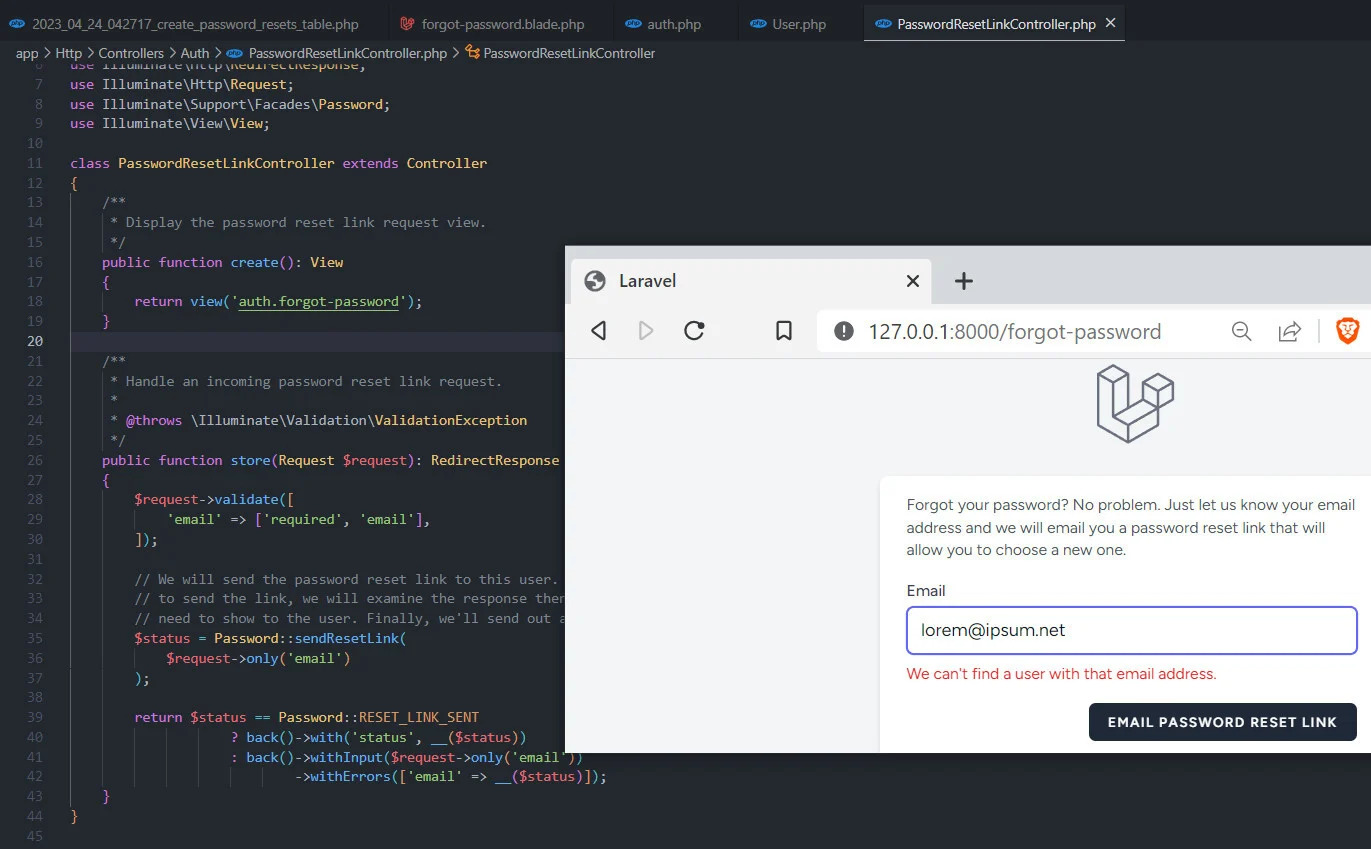Expand the Controllers breadcrumb
The image size is (1371, 849).
(131, 53)
